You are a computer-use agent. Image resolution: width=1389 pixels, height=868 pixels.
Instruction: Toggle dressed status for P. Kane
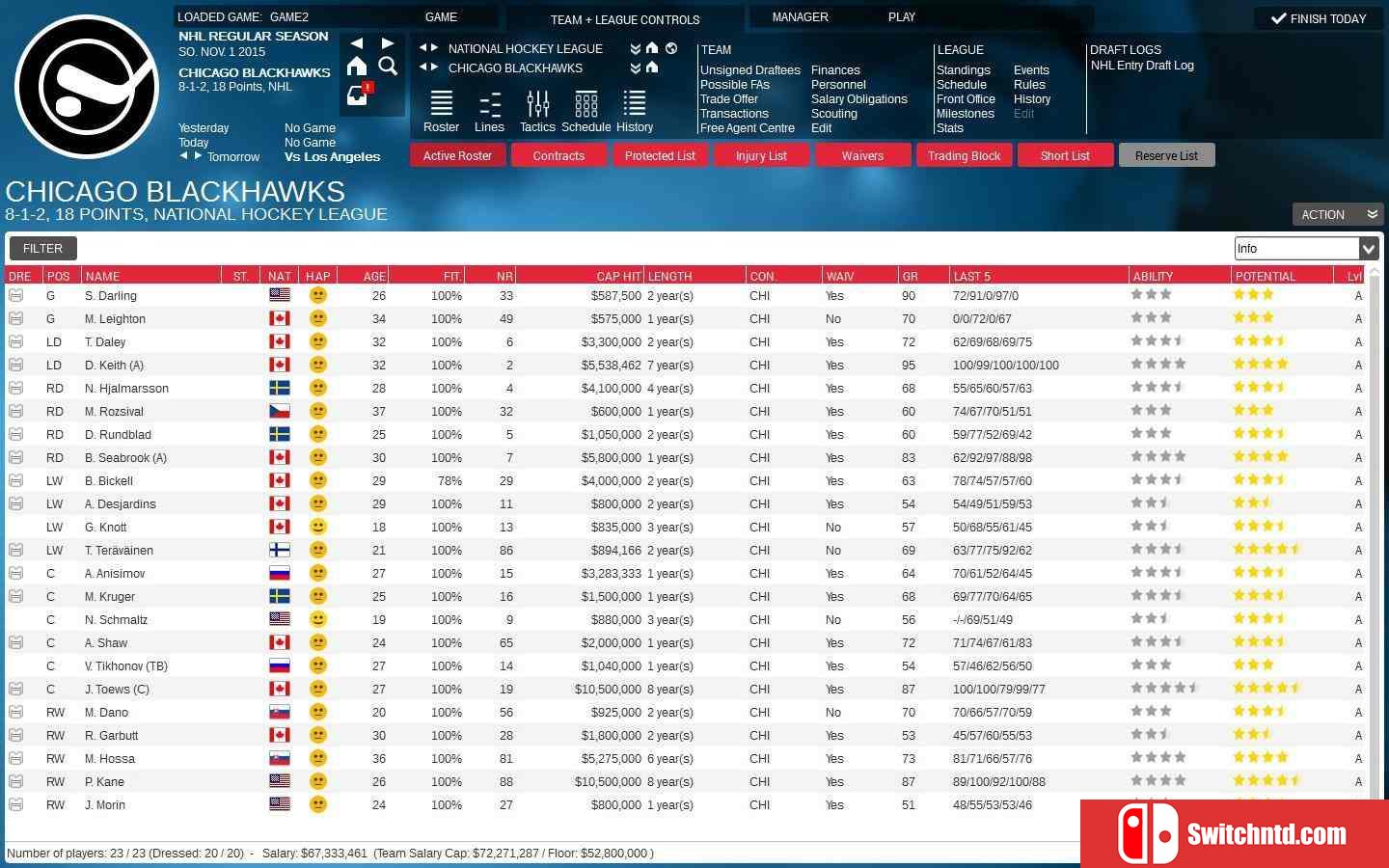click(15, 781)
